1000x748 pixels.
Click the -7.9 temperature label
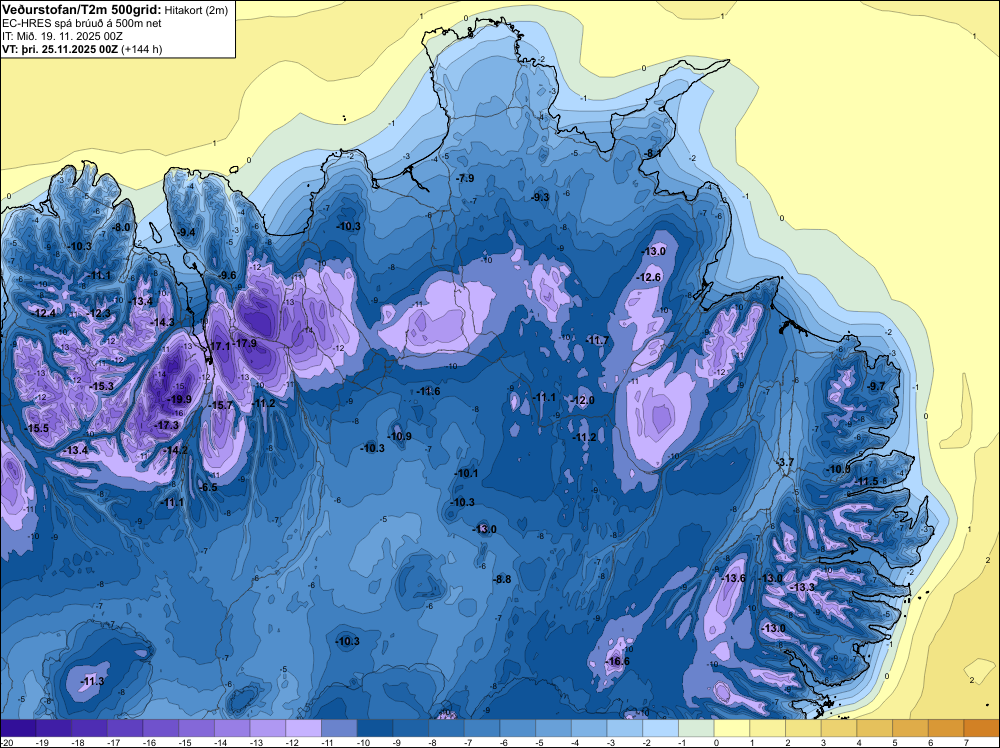[465, 179]
